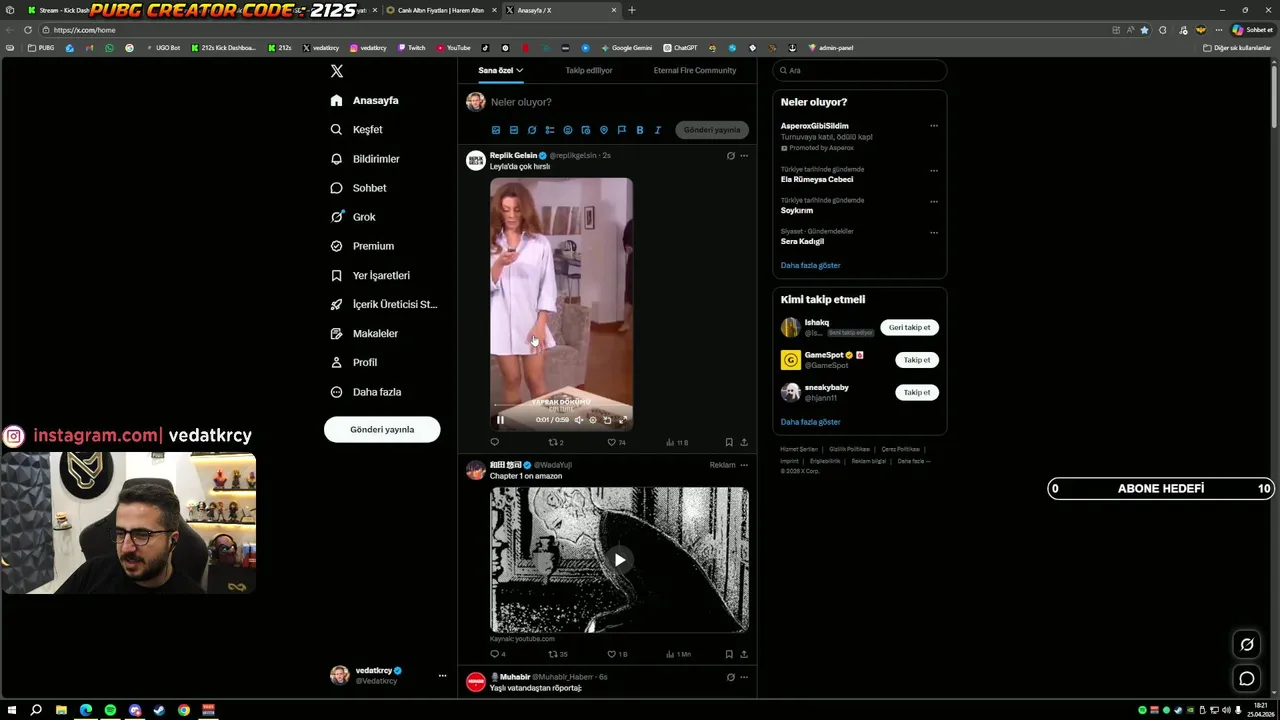This screenshot has width=1280, height=720.
Task: Open İçerik Üreticisi Stüdyosu item
Action: click(x=384, y=304)
